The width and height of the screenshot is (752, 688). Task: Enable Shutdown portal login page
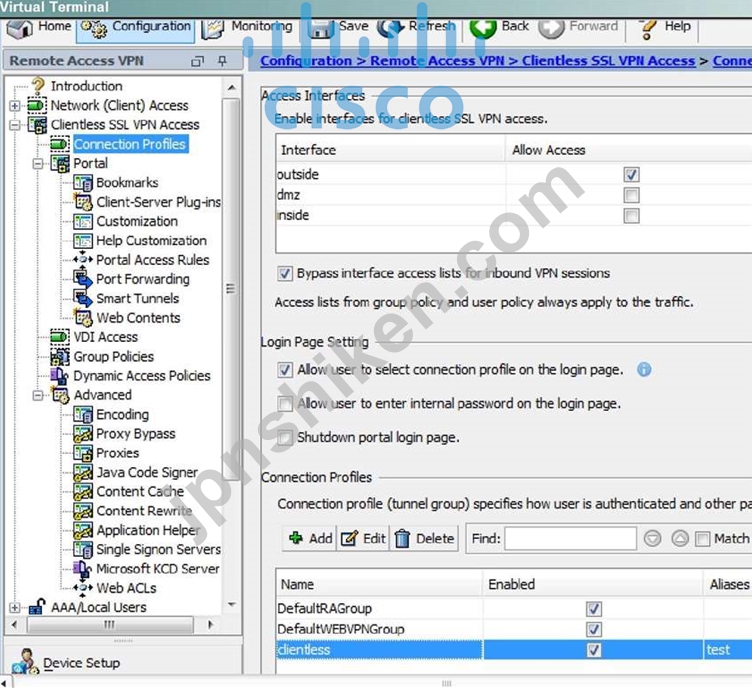tap(284, 437)
